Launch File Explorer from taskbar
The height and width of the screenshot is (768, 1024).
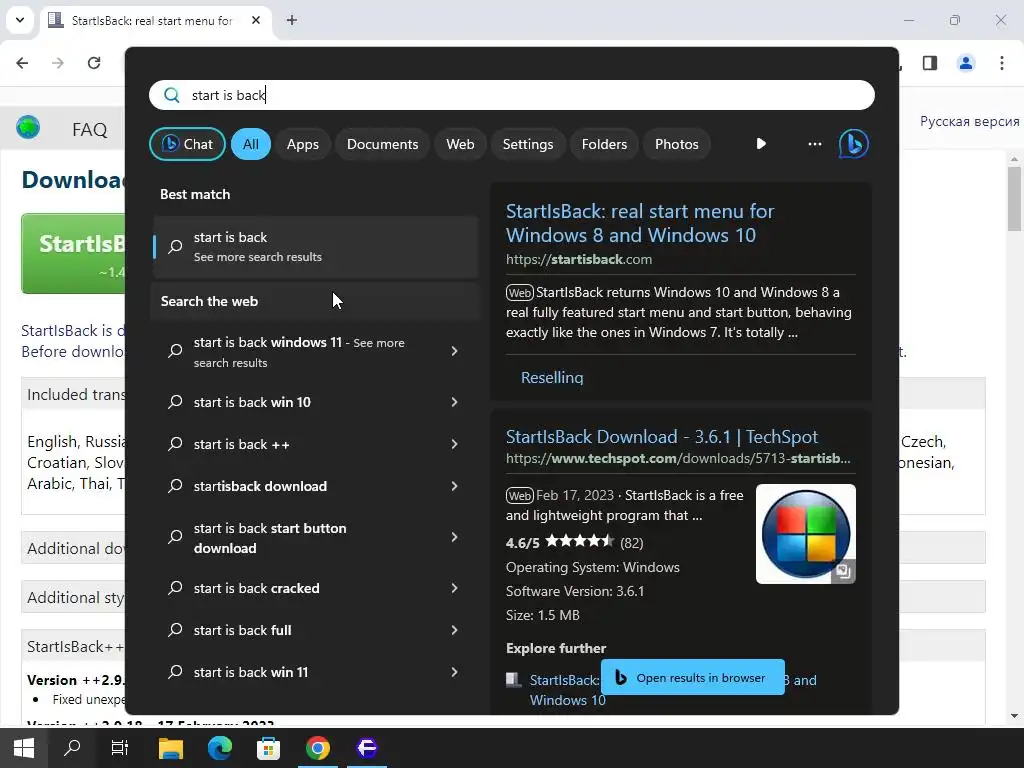tap(170, 748)
